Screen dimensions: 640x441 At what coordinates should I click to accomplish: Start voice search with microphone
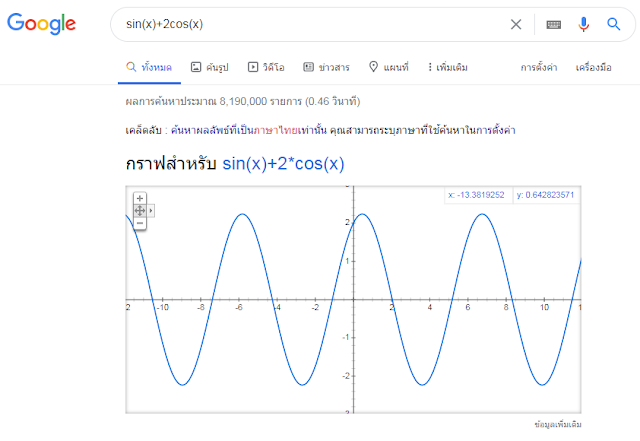tap(584, 24)
